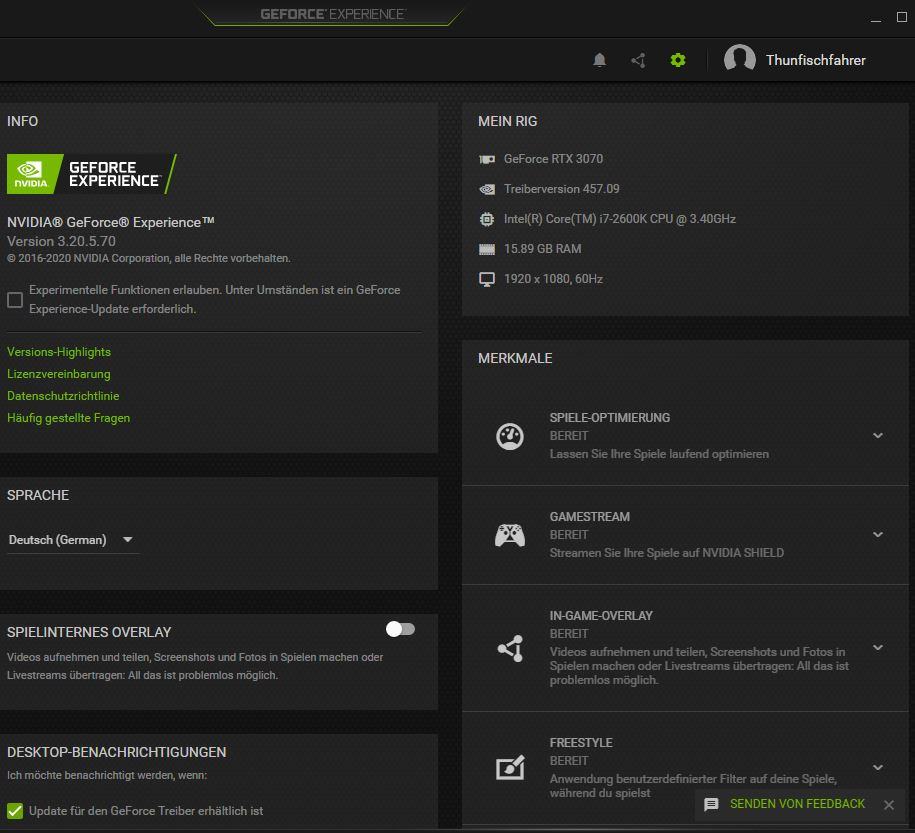
Task: Click the driver icon next to Treiberversion
Action: tap(487, 189)
